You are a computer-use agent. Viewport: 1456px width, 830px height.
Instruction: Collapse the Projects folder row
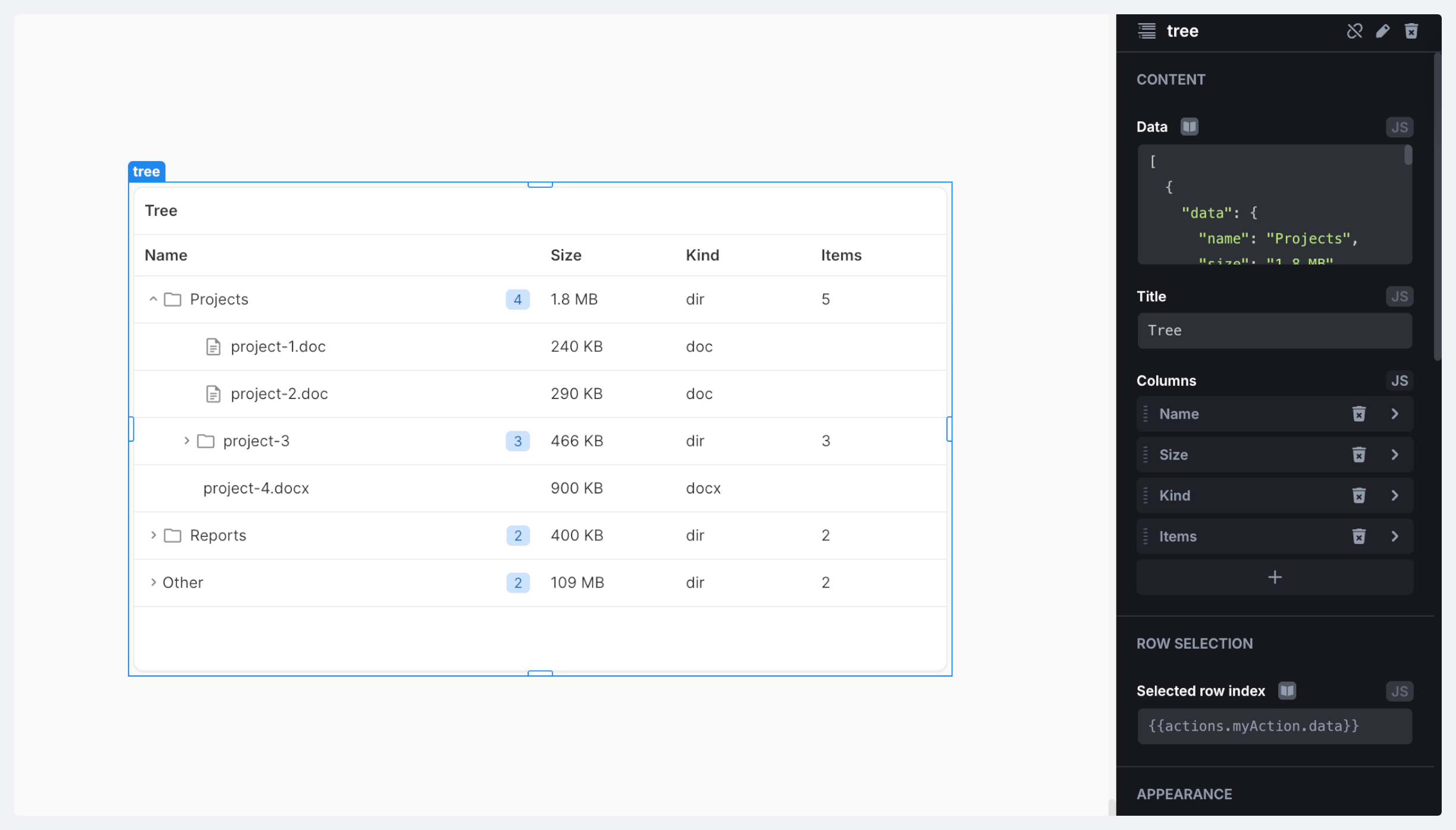(x=153, y=299)
